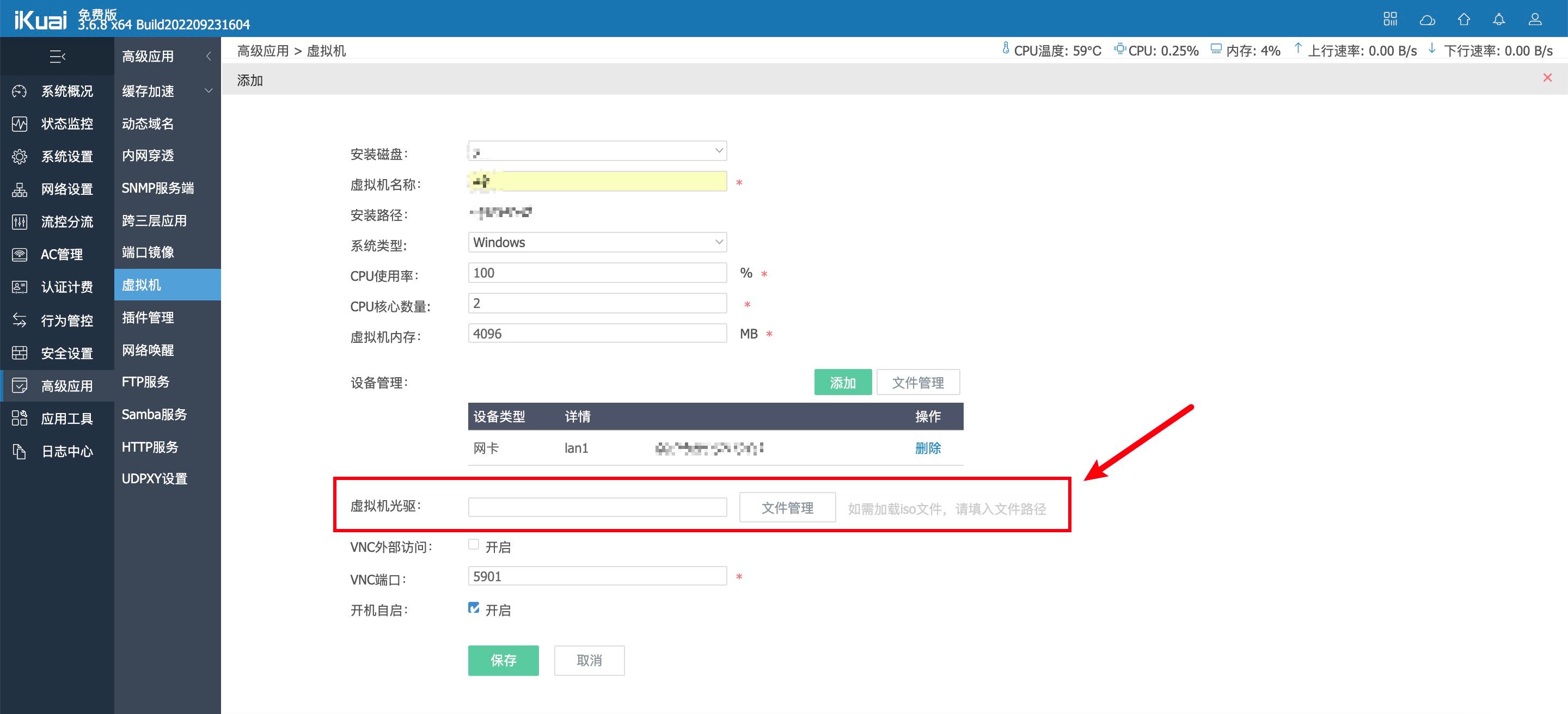Click the CPU核心数量 input field
This screenshot has width=1568, height=714.
(597, 303)
